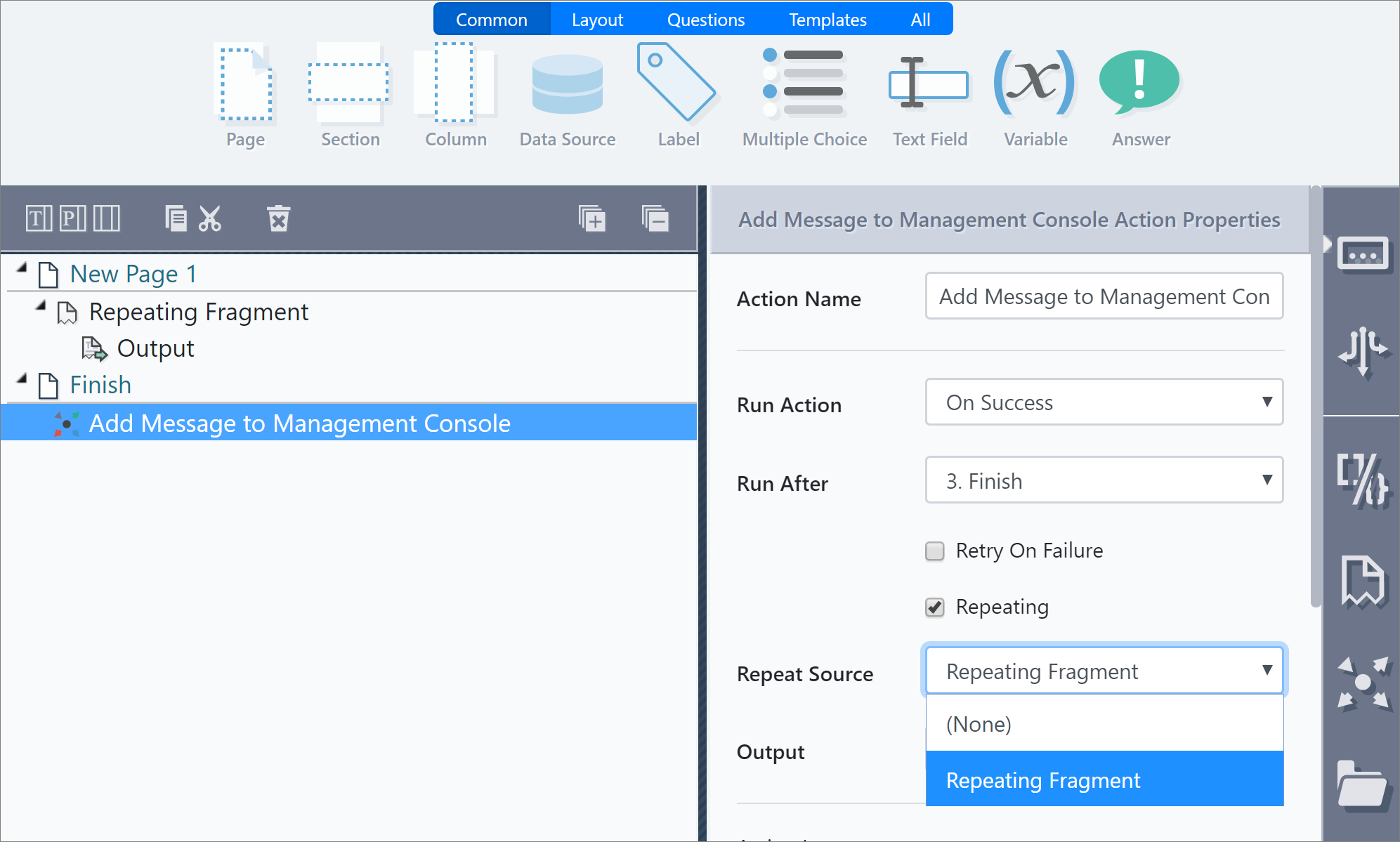
Task: Select the Multiple Choice question icon
Action: (804, 83)
